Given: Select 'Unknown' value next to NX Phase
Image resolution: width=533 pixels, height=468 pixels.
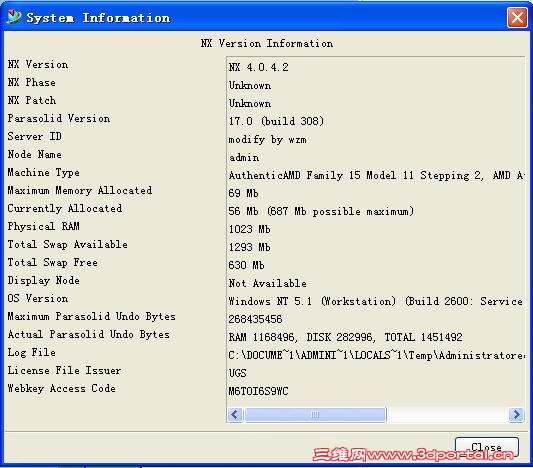Looking at the screenshot, I should pyautogui.click(x=250, y=85).
